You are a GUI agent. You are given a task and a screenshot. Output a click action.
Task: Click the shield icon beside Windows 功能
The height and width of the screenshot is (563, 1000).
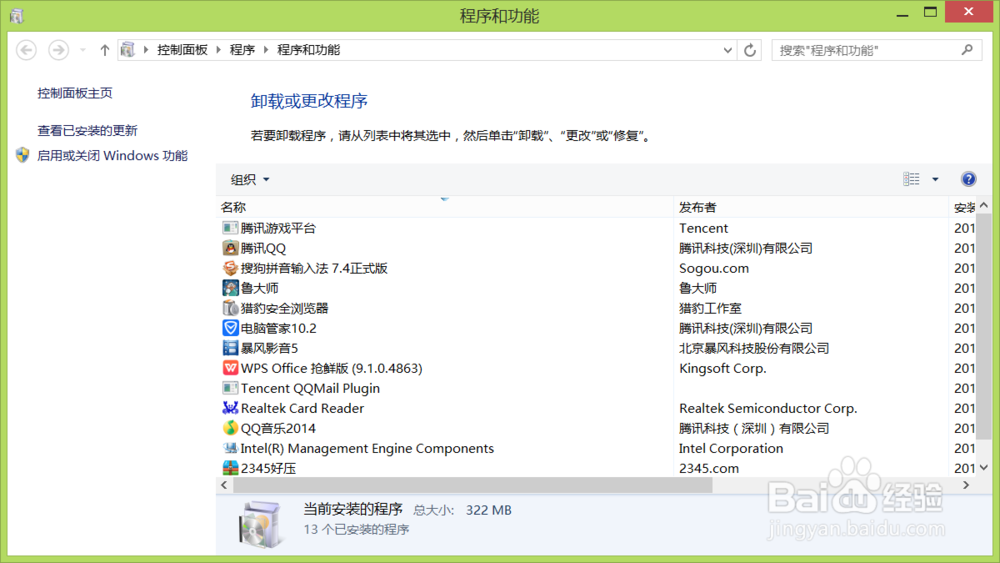click(23, 155)
